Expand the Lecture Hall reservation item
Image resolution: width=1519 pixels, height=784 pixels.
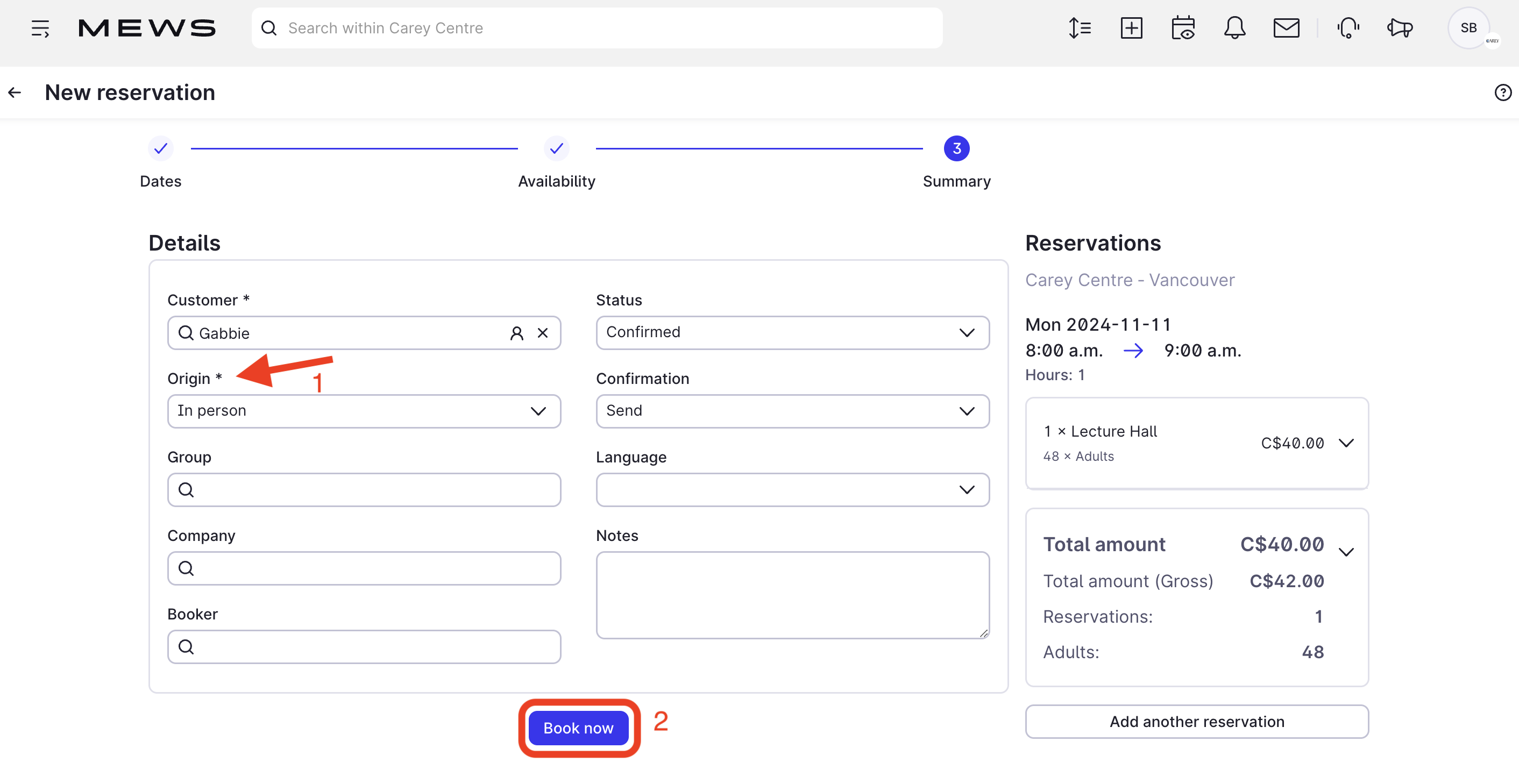[x=1345, y=443]
